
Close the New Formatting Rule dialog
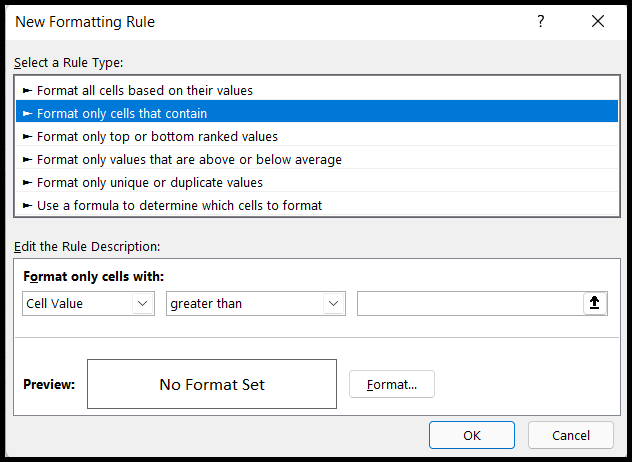598,21
